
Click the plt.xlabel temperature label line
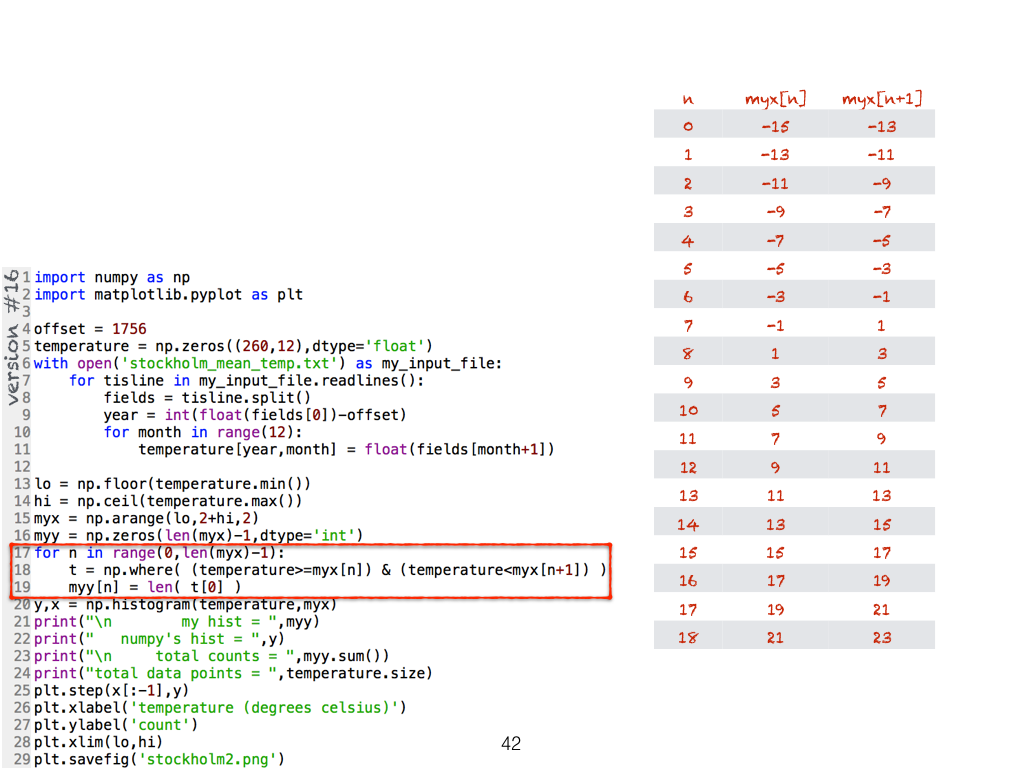[220, 707]
